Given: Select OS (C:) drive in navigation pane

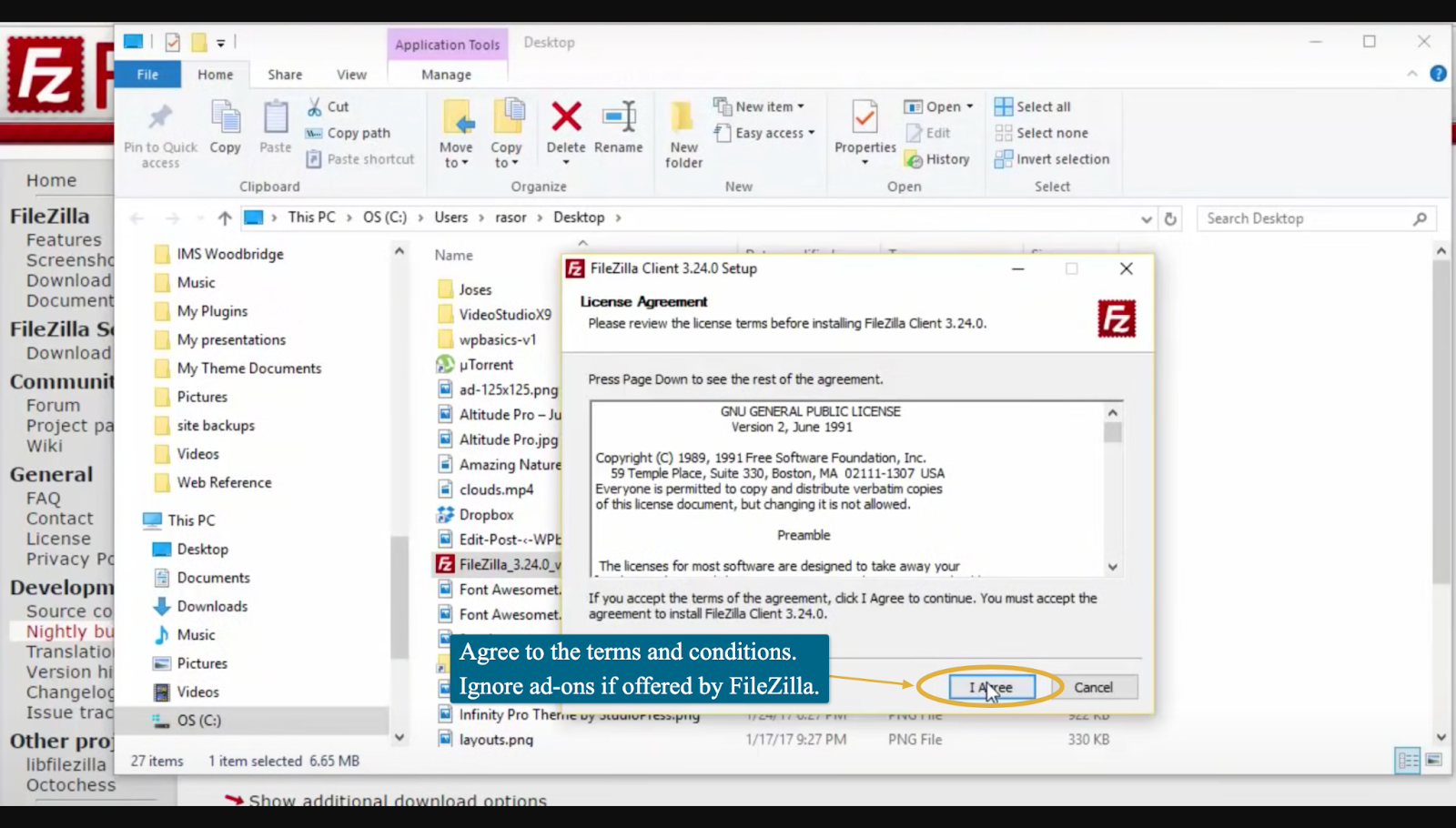Looking at the screenshot, I should click(x=198, y=721).
